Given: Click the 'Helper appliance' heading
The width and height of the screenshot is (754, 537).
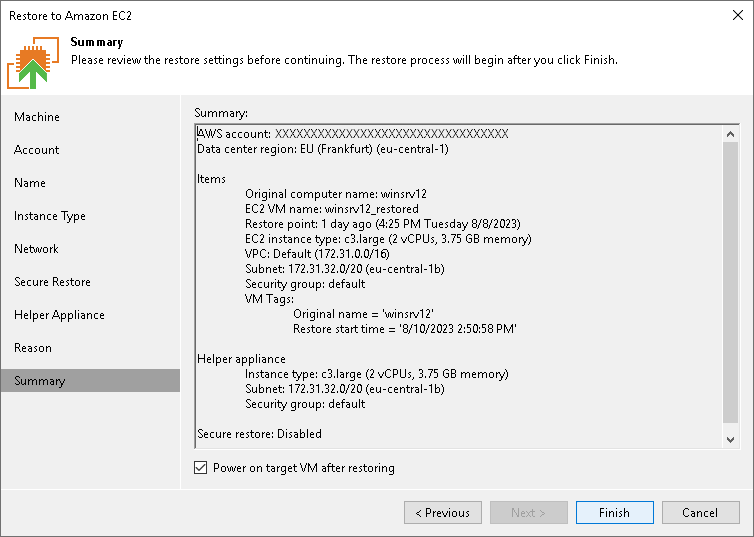Looking at the screenshot, I should click(x=241, y=359).
